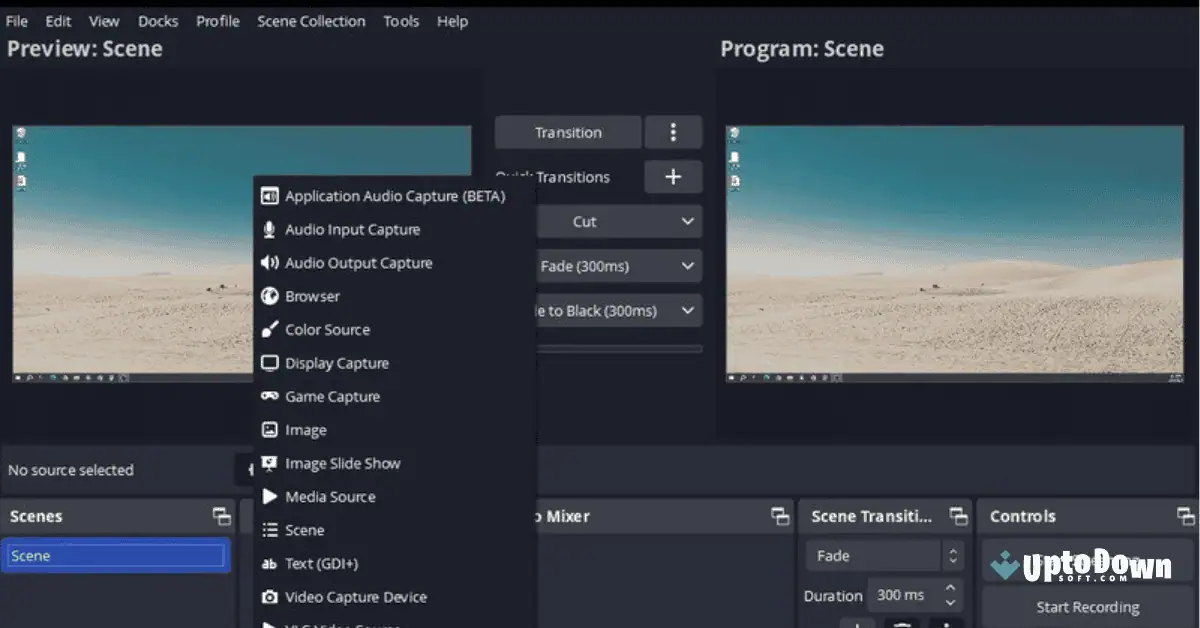Increase Duration using the up stepper arrow

click(953, 589)
